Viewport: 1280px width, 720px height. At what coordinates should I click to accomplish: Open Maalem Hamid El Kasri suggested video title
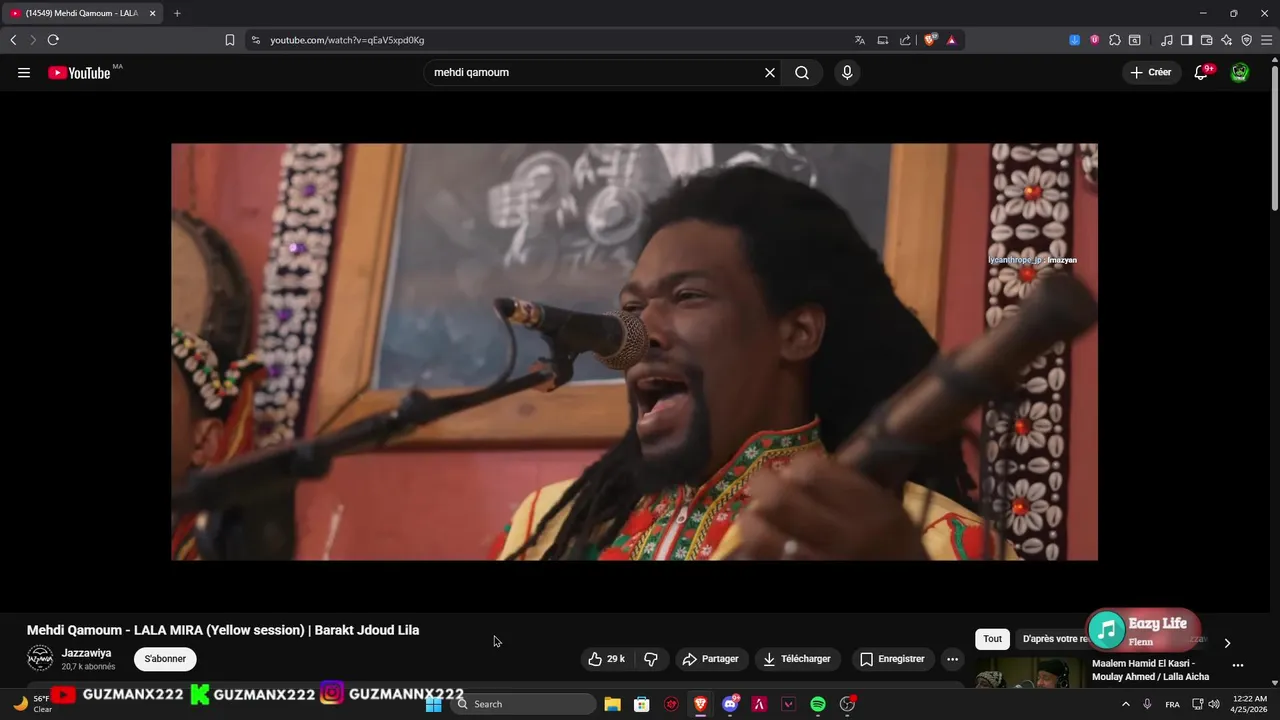tap(1151, 670)
